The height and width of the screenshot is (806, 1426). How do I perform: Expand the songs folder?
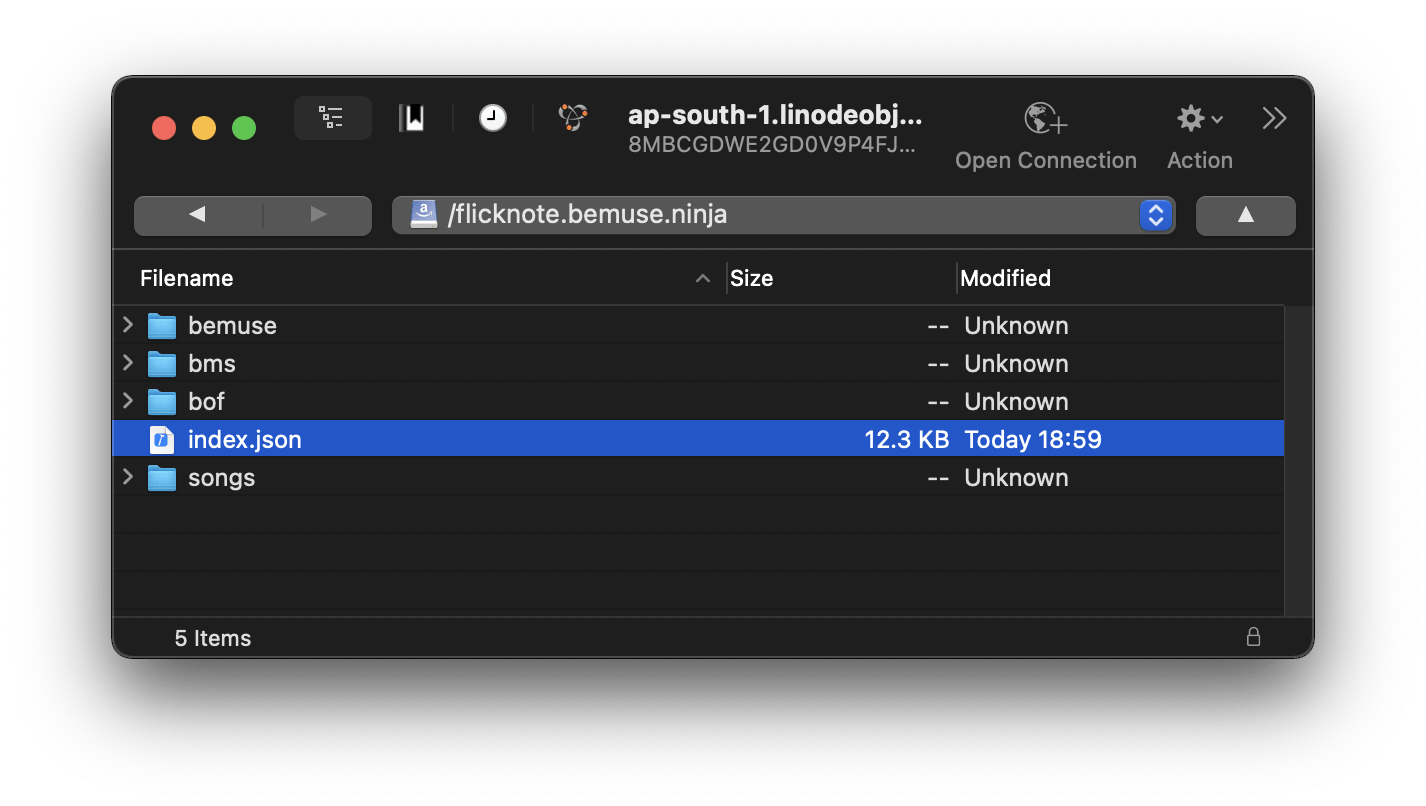click(x=128, y=477)
